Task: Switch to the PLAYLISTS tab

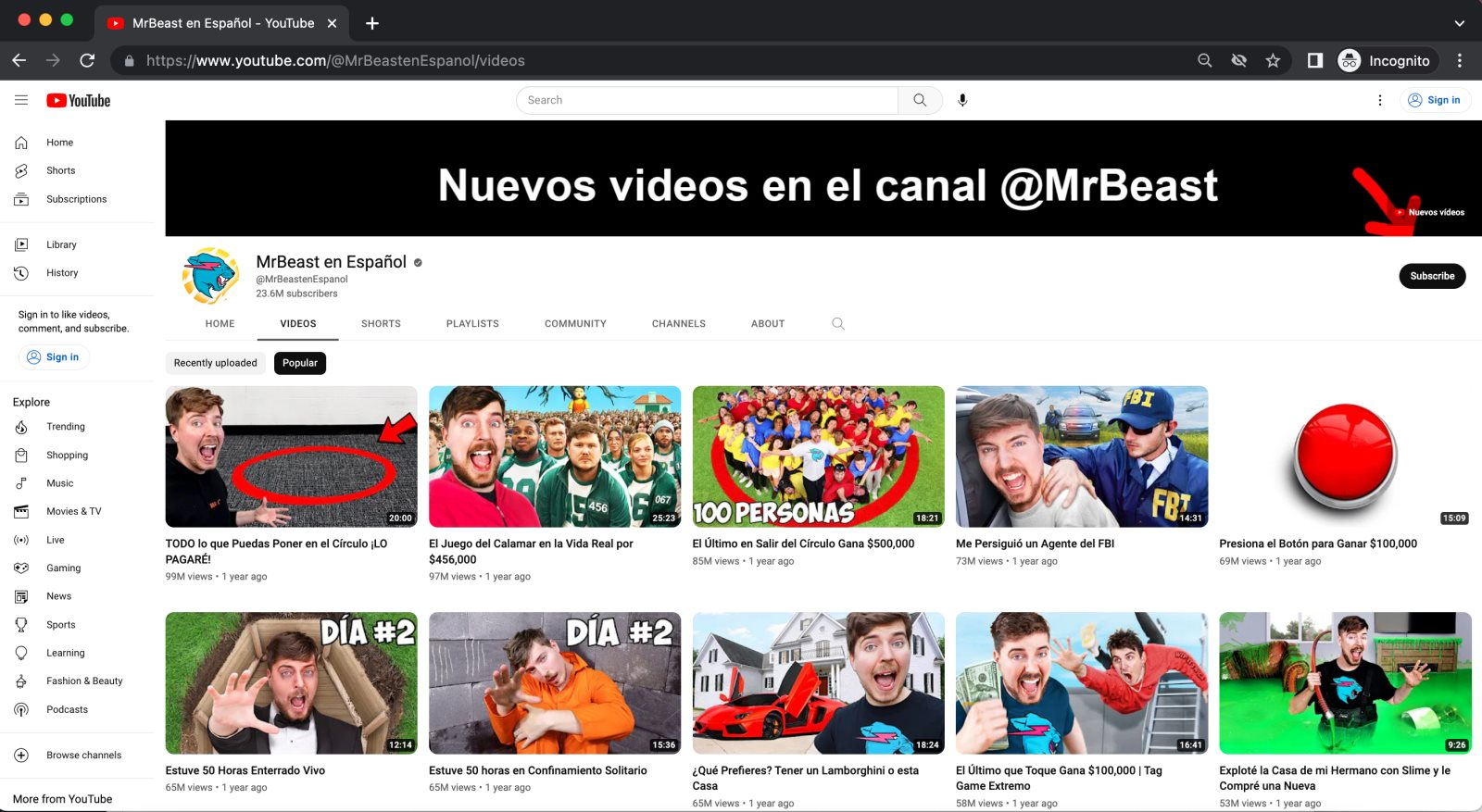Action: pyautogui.click(x=472, y=324)
